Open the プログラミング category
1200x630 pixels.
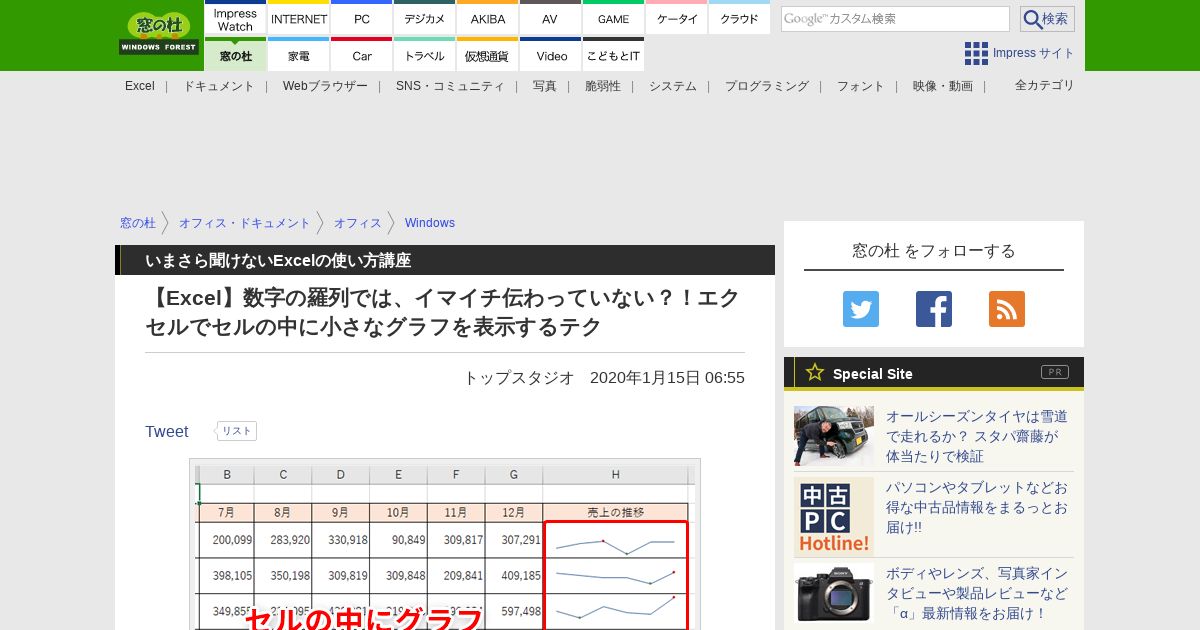click(767, 86)
